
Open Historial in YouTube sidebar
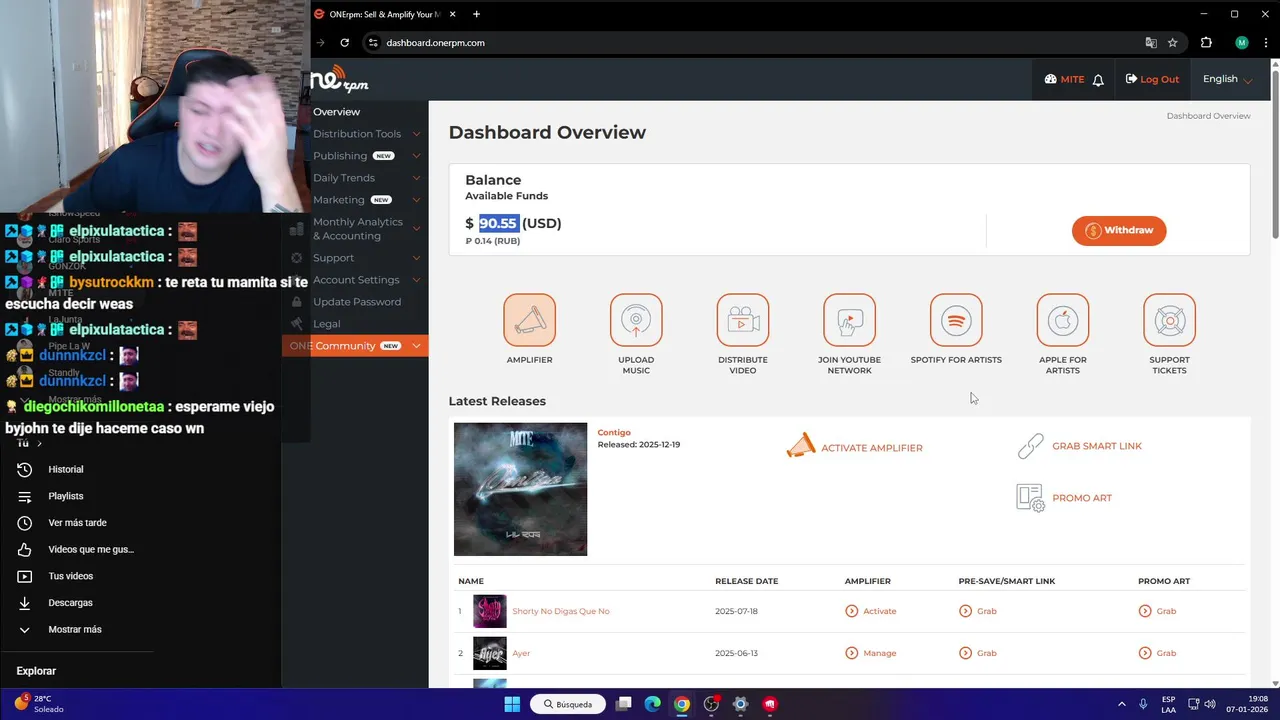66,469
